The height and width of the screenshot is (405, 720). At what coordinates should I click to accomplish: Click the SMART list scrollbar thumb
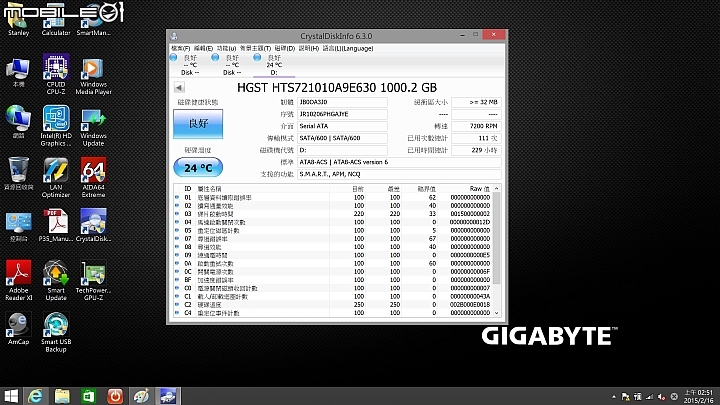(x=496, y=238)
